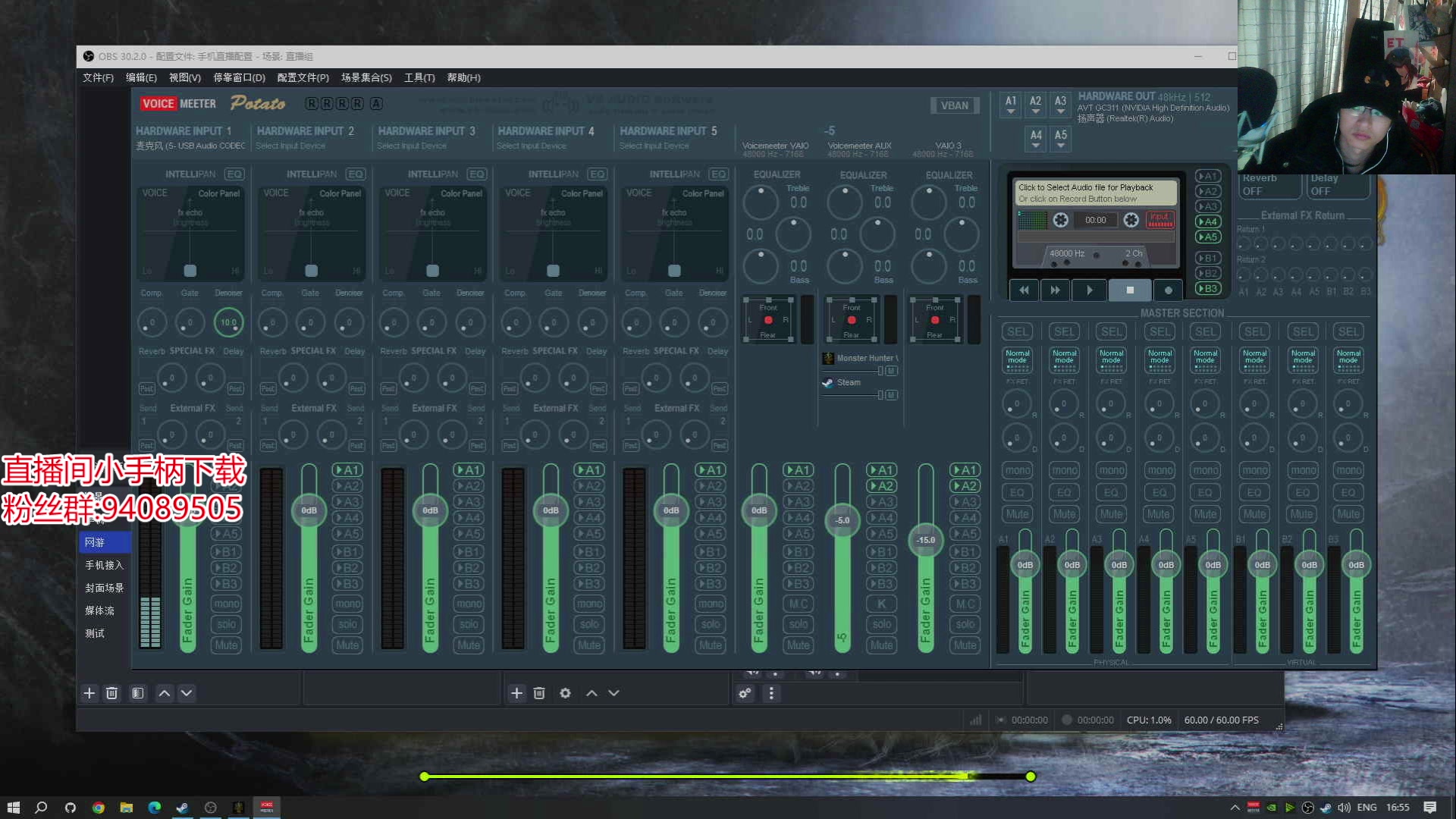This screenshot has height=819, width=1456.
Task: Open Google Chrome from taskbar
Action: [x=98, y=808]
